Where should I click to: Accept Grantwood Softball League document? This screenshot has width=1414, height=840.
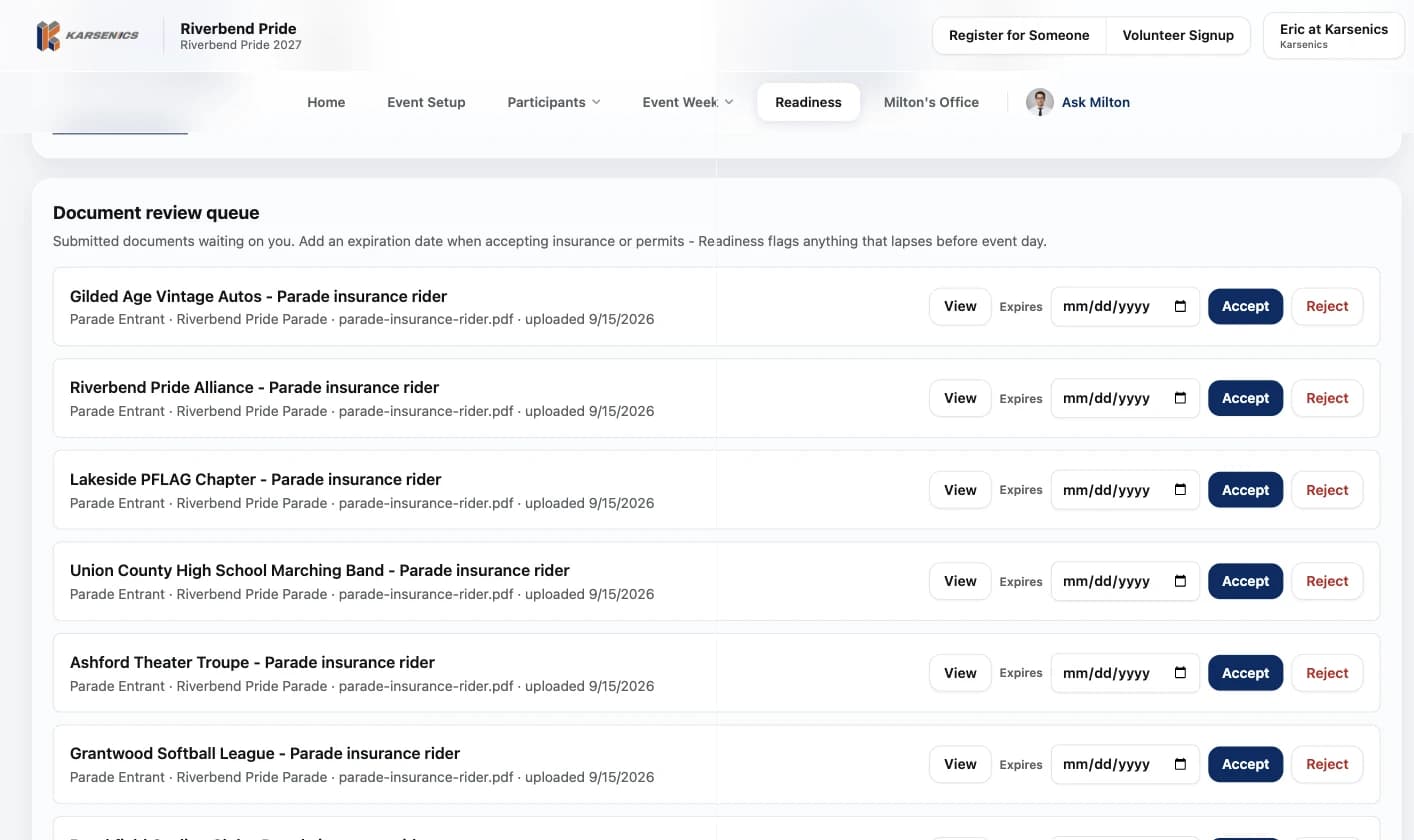[x=1245, y=764]
